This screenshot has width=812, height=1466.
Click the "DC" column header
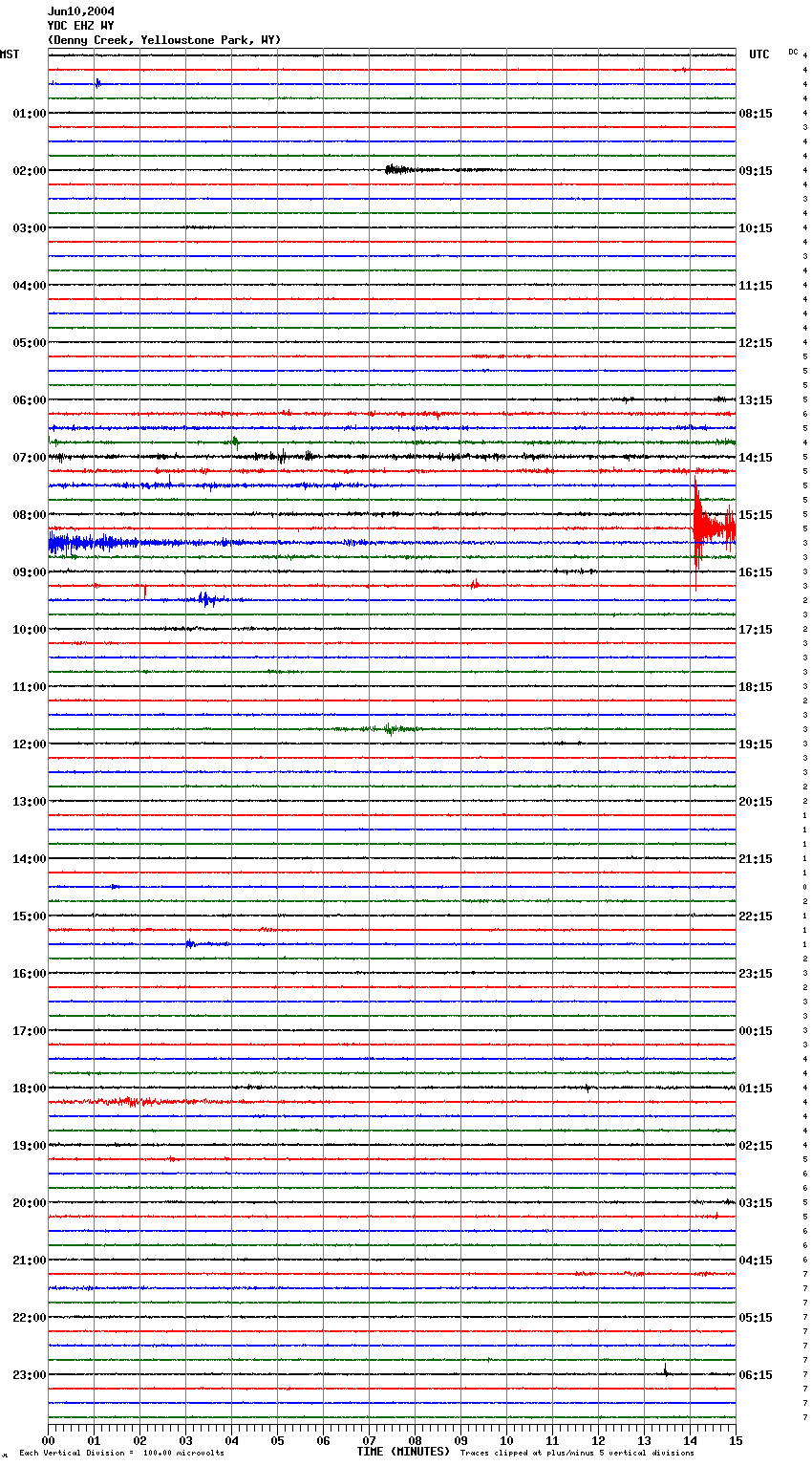click(x=793, y=52)
